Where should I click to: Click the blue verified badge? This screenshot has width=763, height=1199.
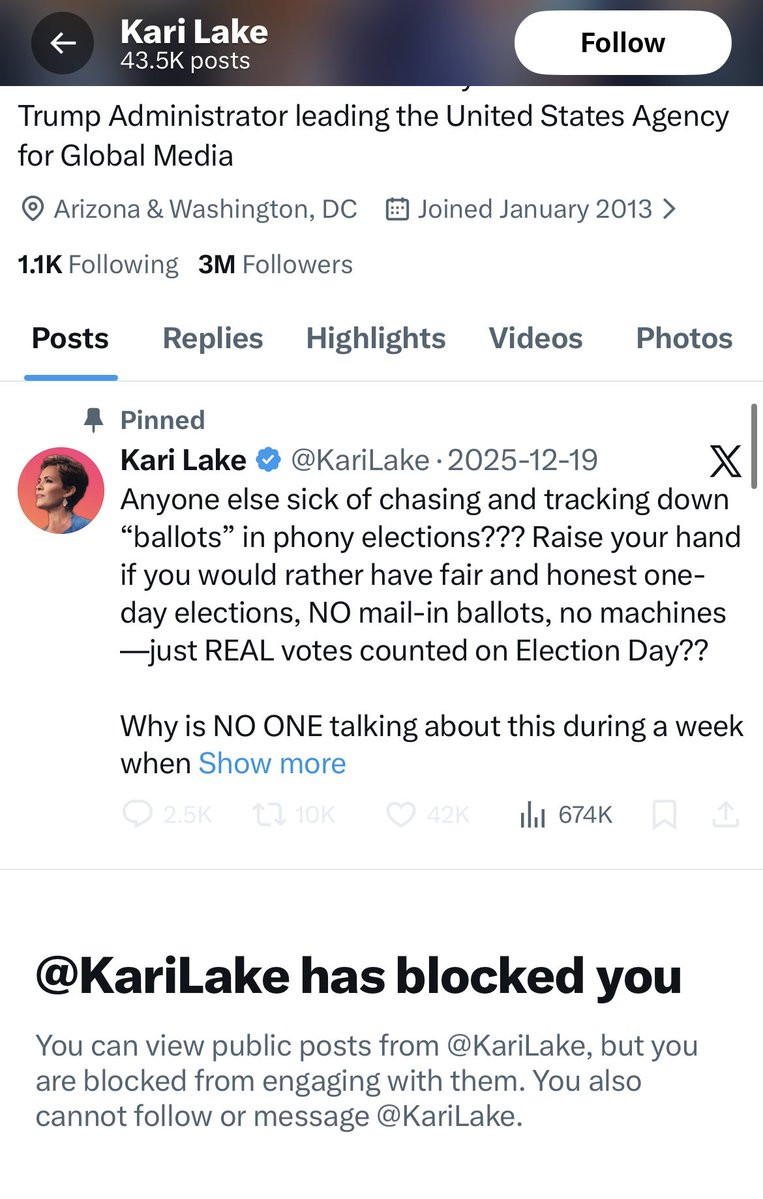pos(267,460)
